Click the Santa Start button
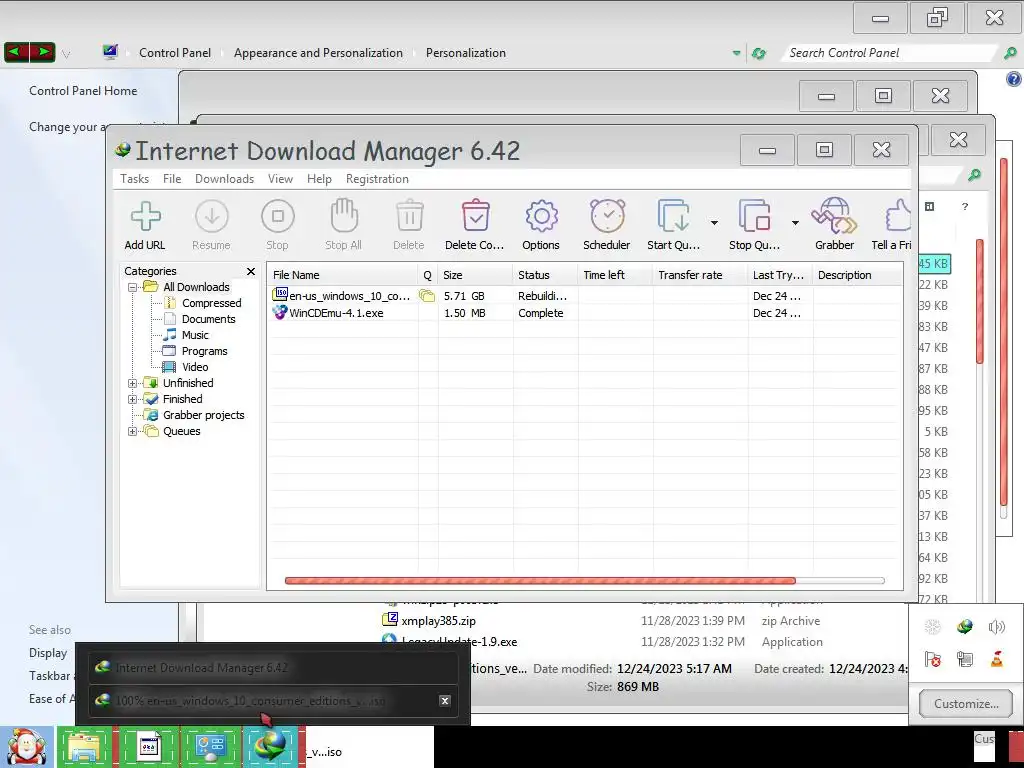The width and height of the screenshot is (1024, 768). coord(27,747)
